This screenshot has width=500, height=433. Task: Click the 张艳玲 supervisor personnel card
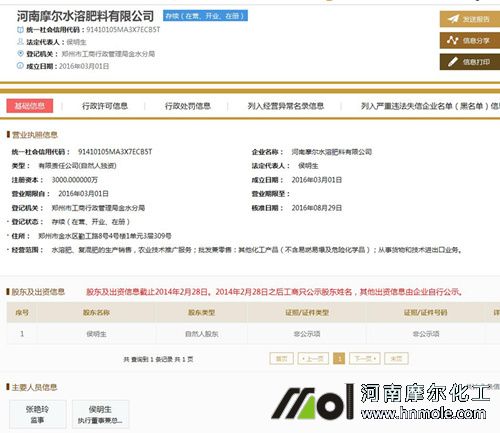(37, 414)
